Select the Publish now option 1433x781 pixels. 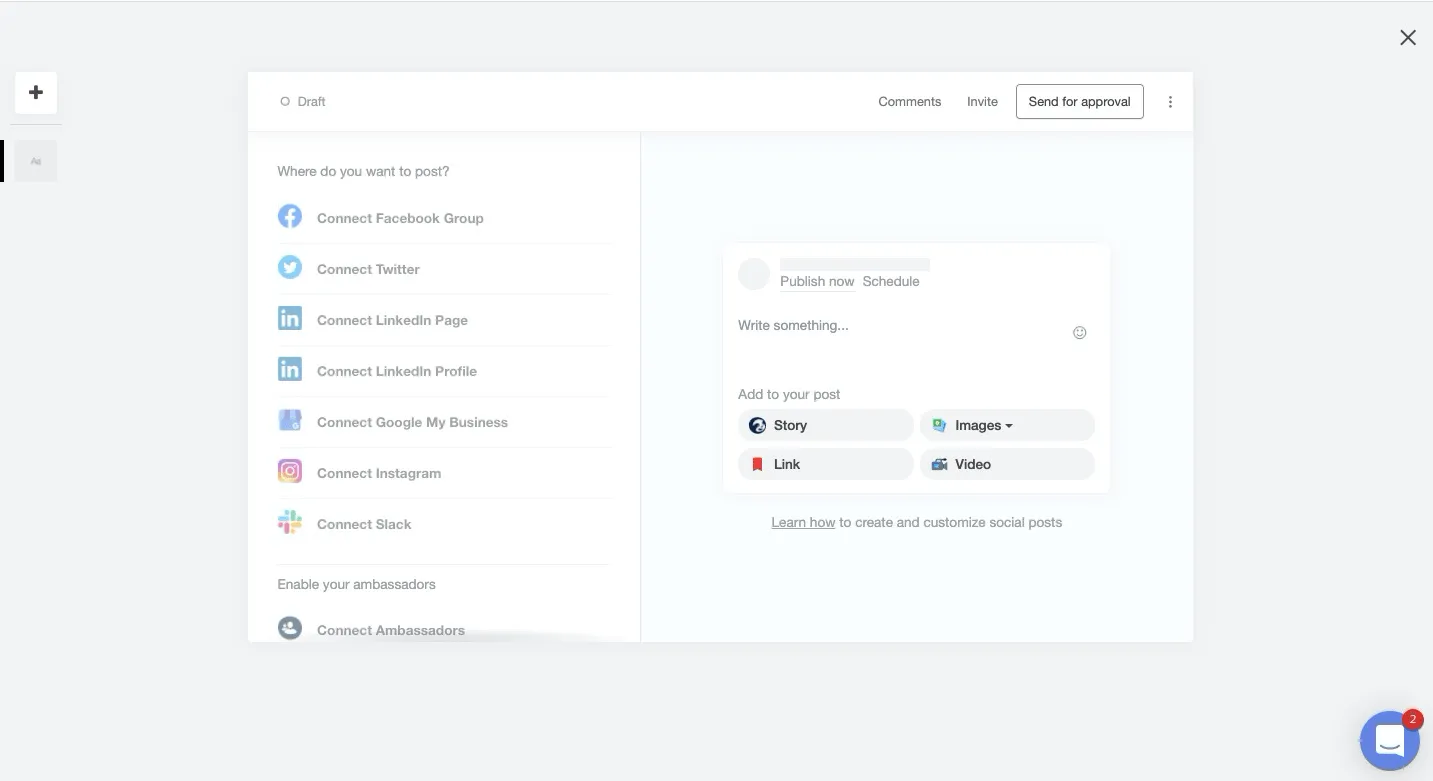coord(817,282)
